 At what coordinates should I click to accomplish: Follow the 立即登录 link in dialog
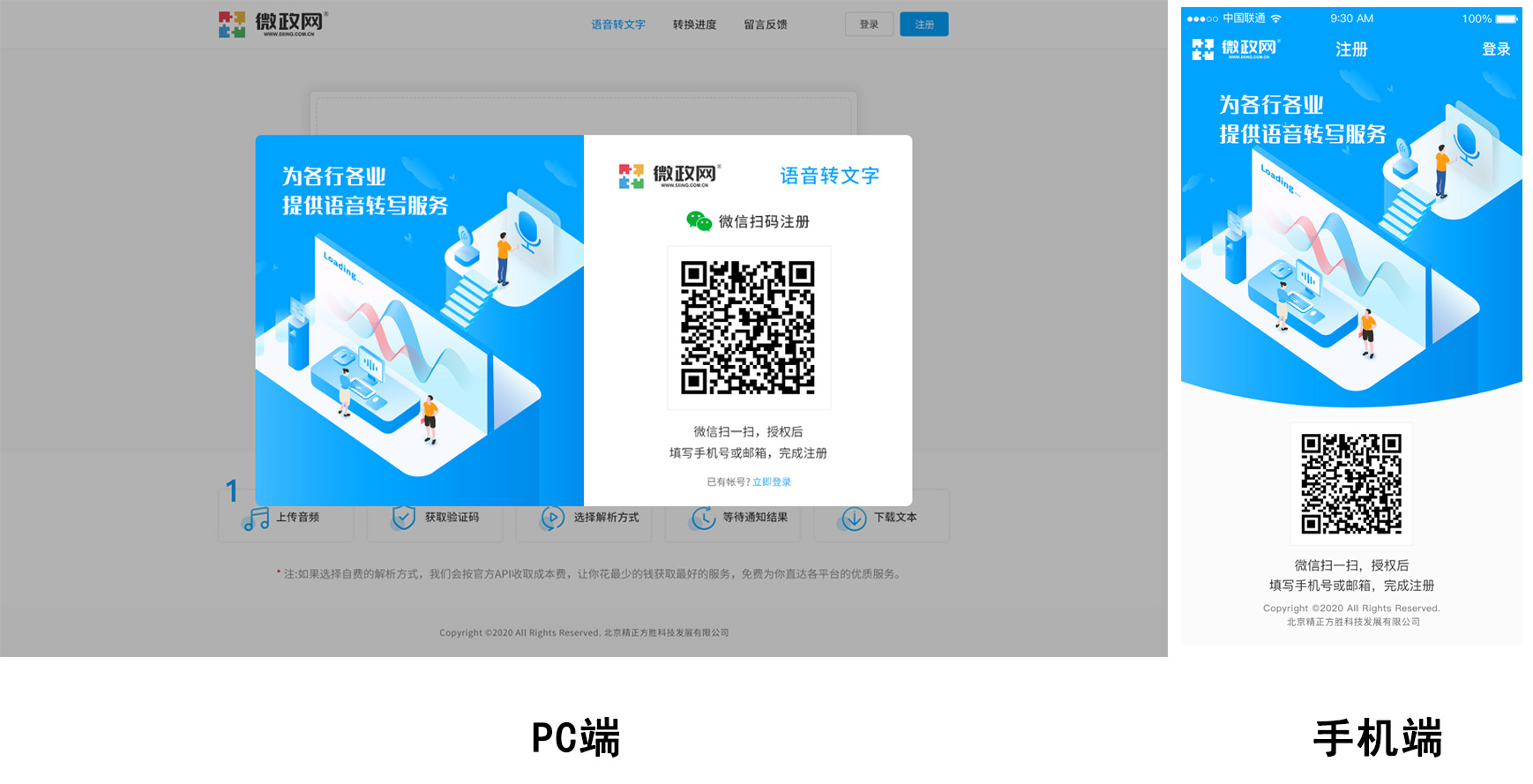772,482
